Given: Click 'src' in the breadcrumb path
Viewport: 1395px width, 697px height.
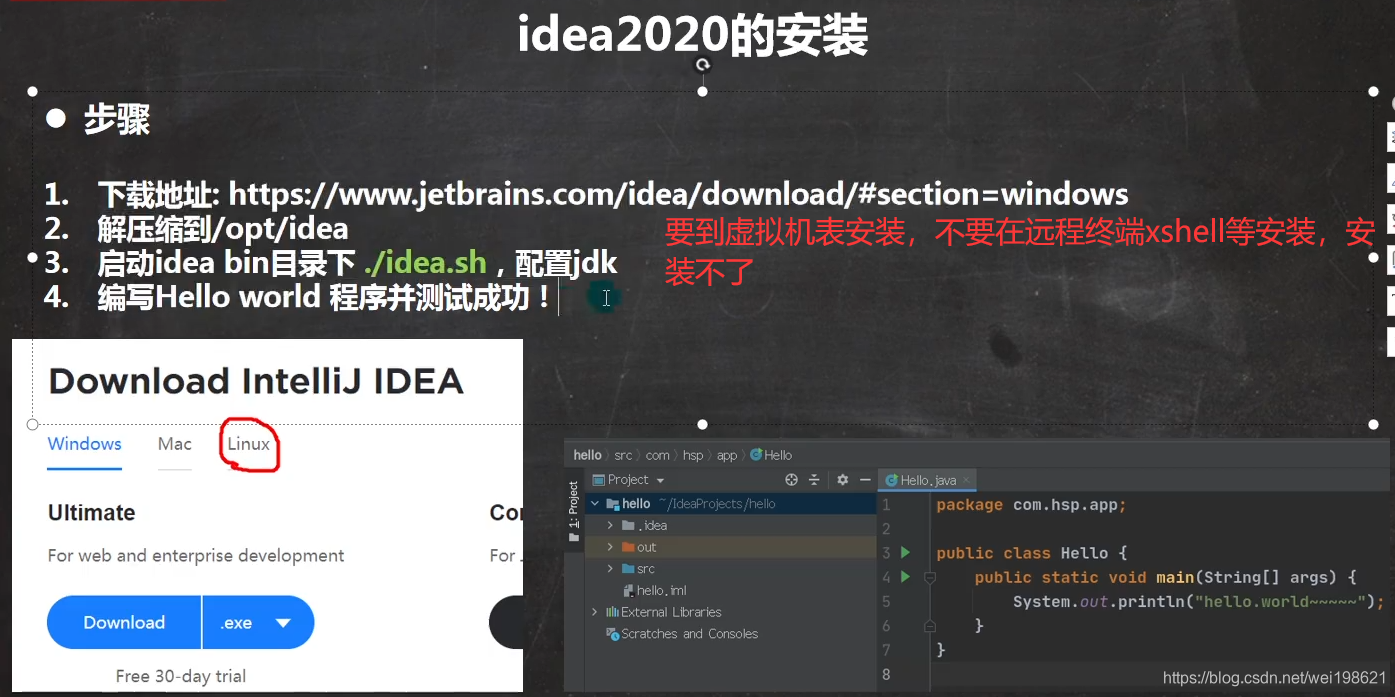Looking at the screenshot, I should [623, 455].
